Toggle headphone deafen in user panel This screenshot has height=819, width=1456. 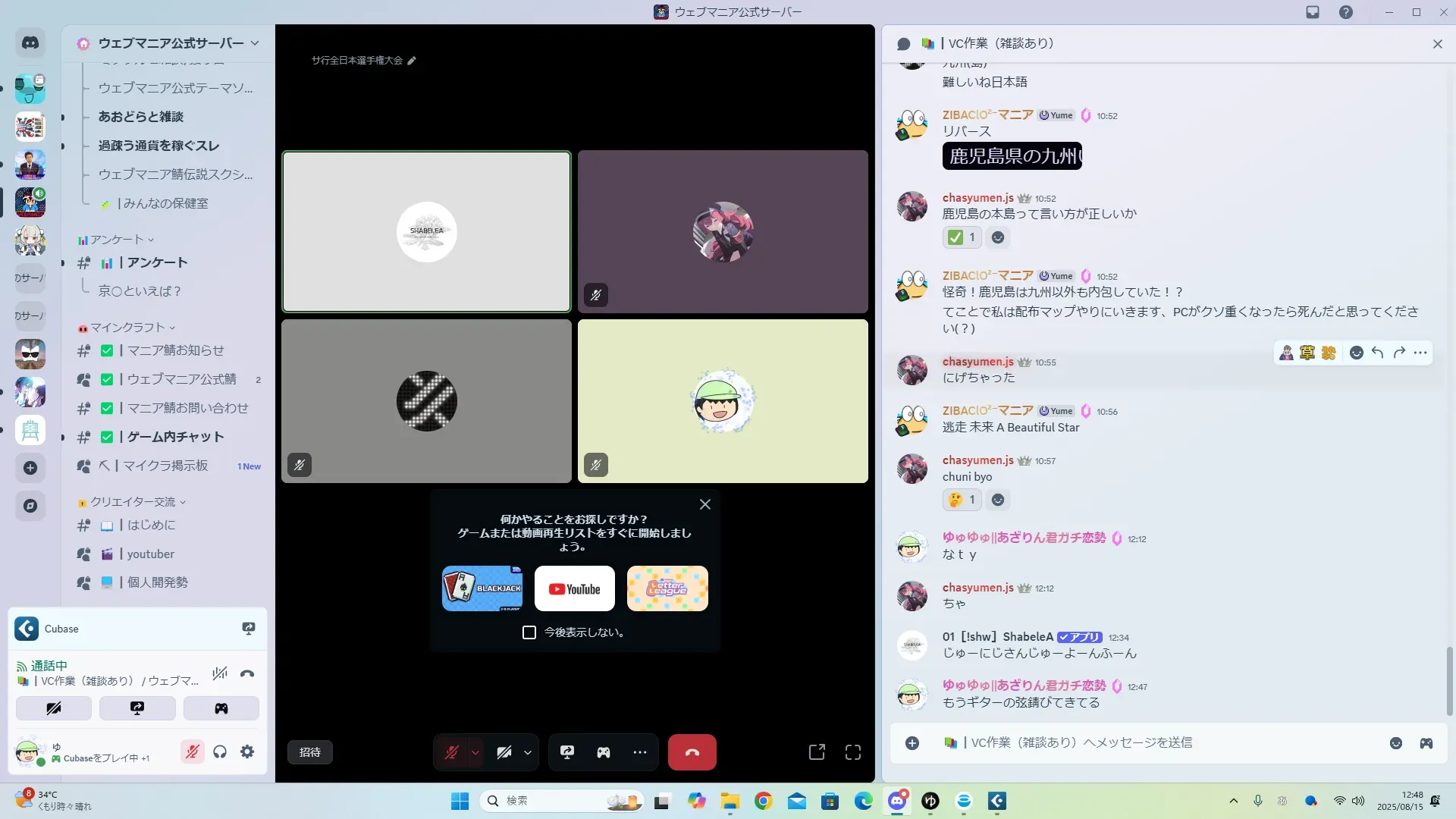coord(220,752)
